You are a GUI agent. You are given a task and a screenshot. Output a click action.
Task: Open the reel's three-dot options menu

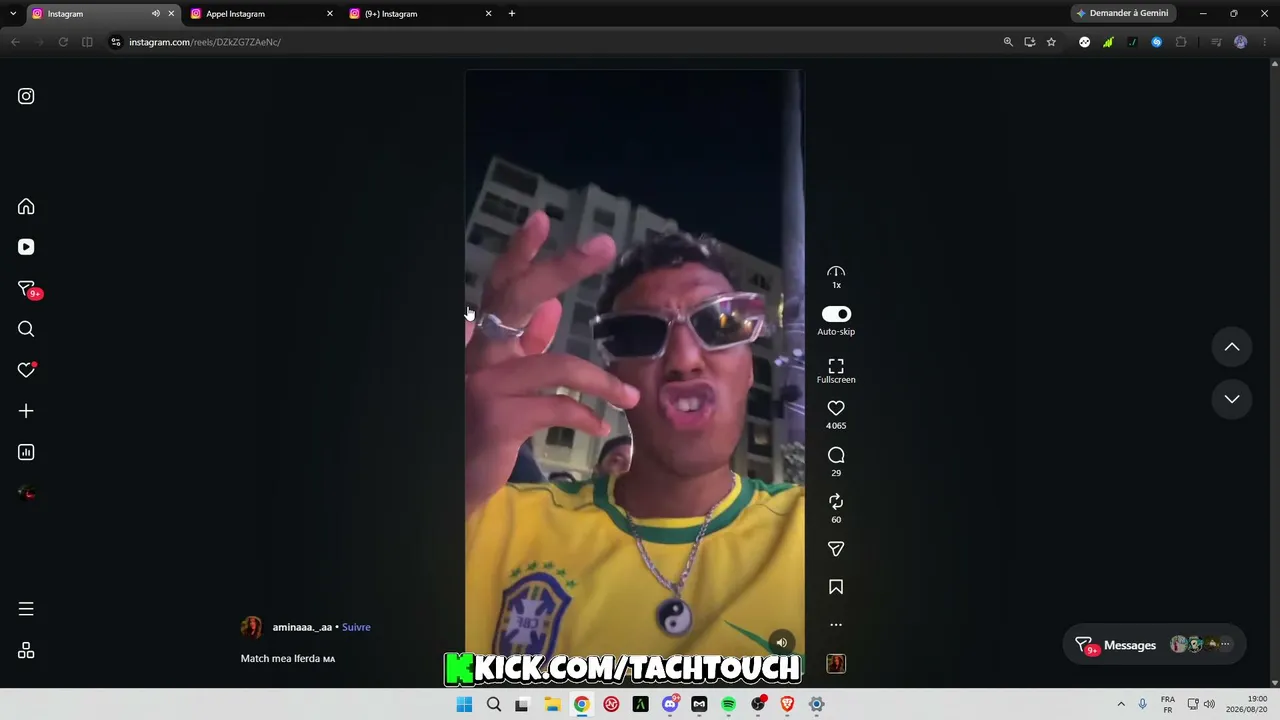point(836,625)
